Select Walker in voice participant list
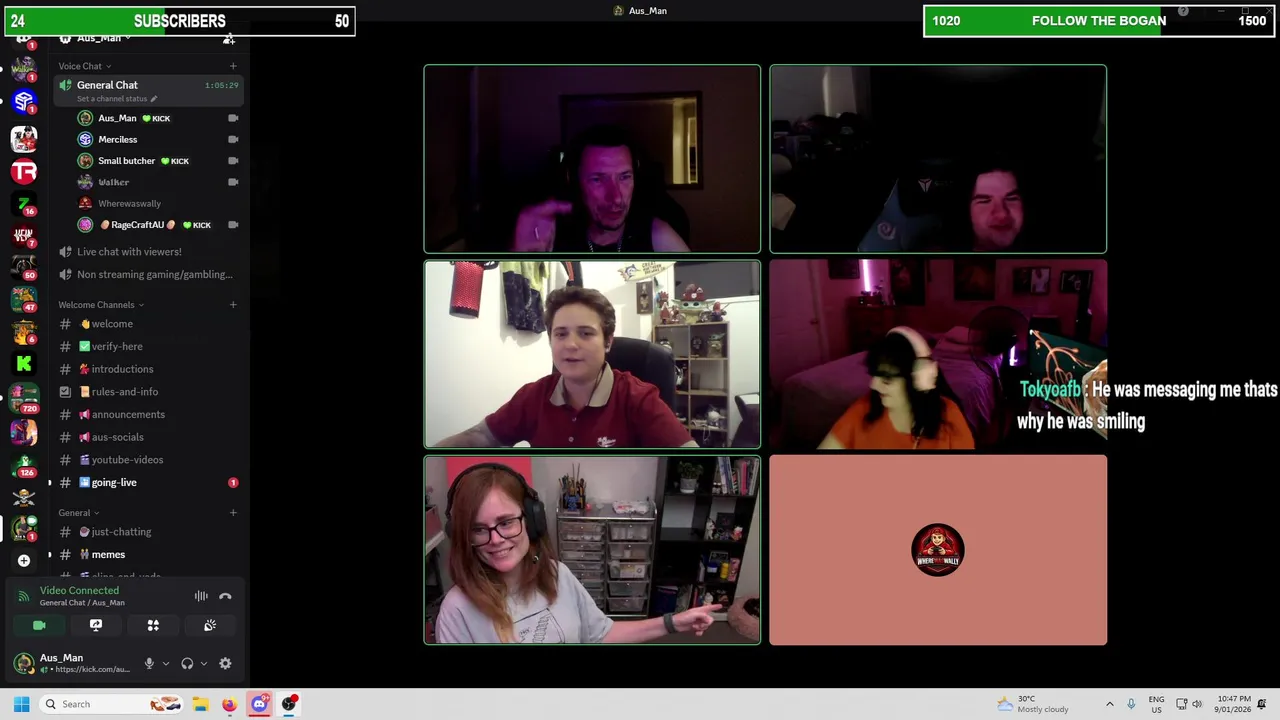This screenshot has height=720, width=1280. click(x=158, y=182)
